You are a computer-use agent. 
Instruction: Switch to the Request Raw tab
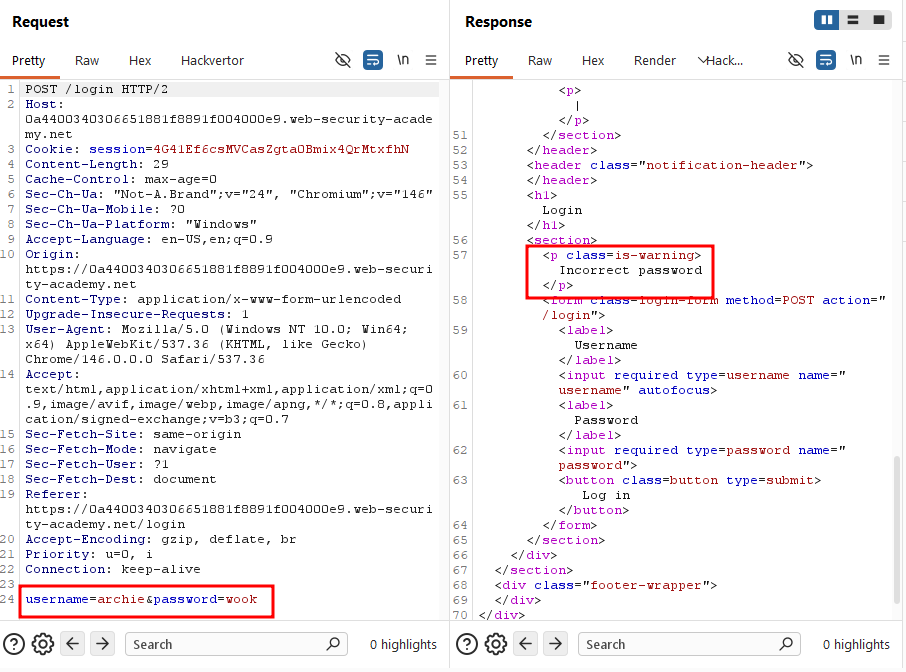tap(87, 61)
